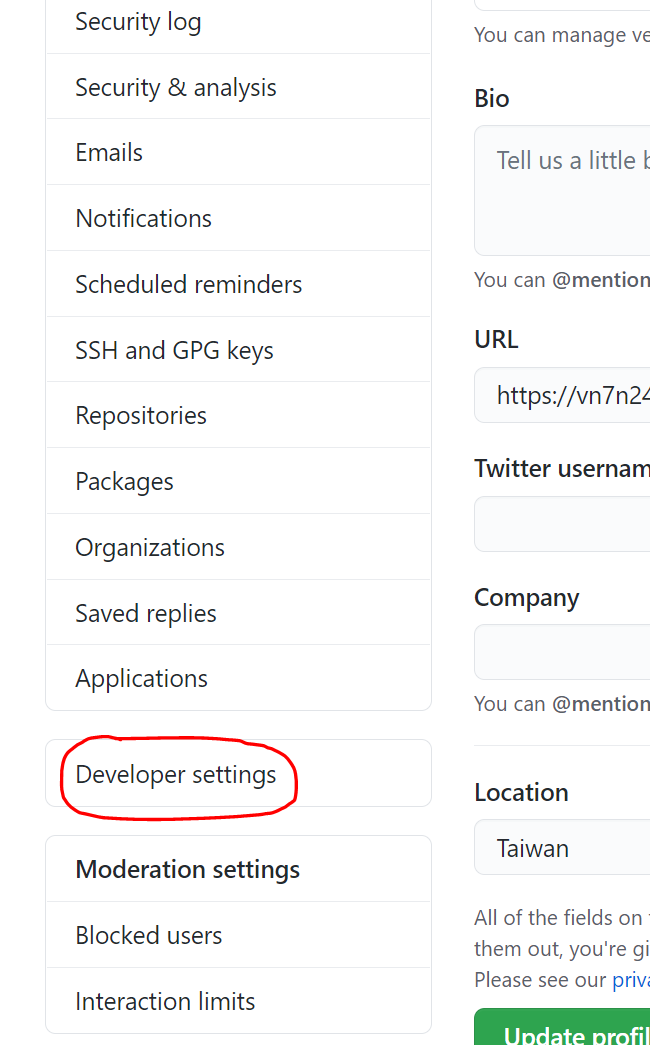Click Developer settings link

point(176,775)
